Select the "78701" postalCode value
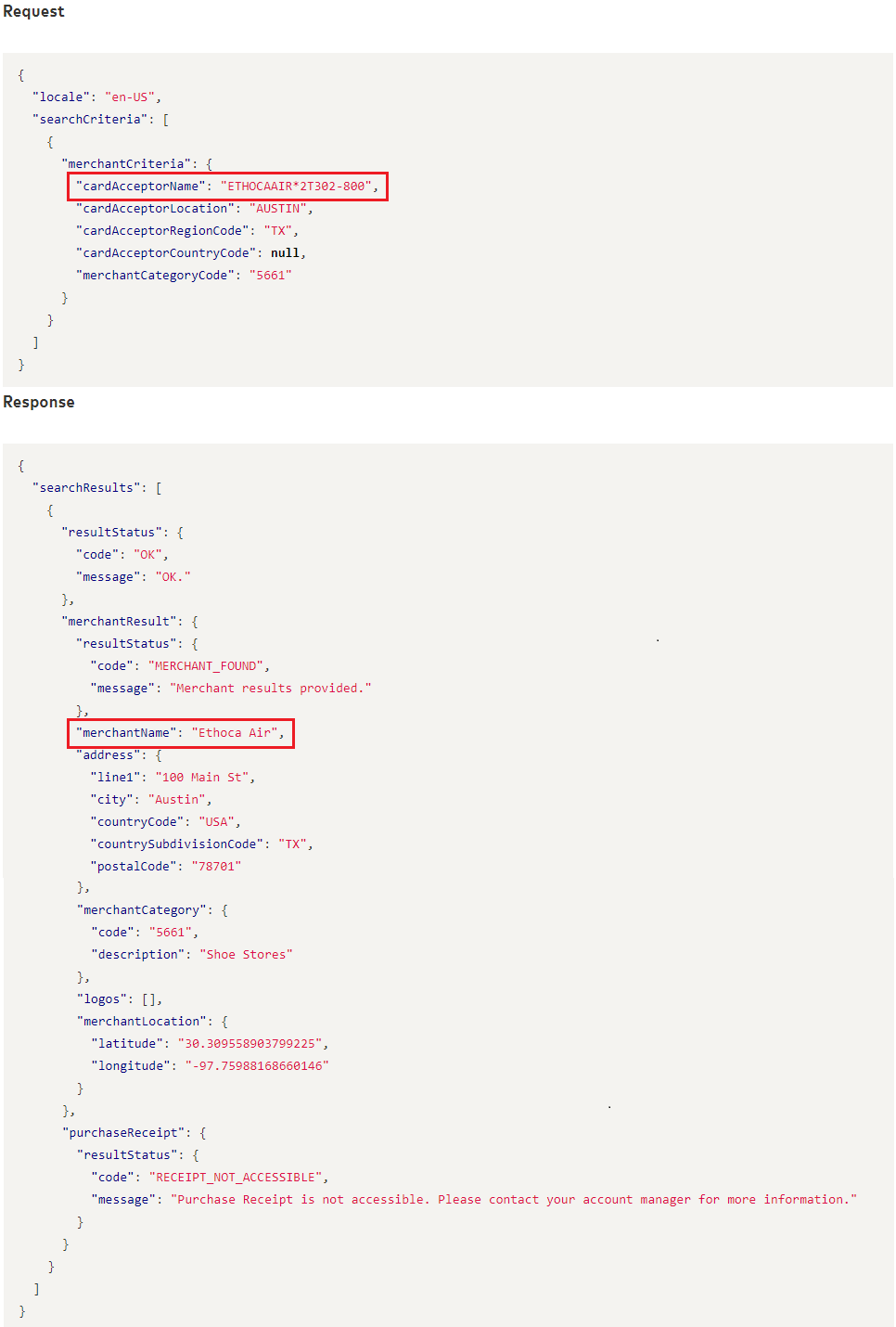 pyautogui.click(x=216, y=867)
